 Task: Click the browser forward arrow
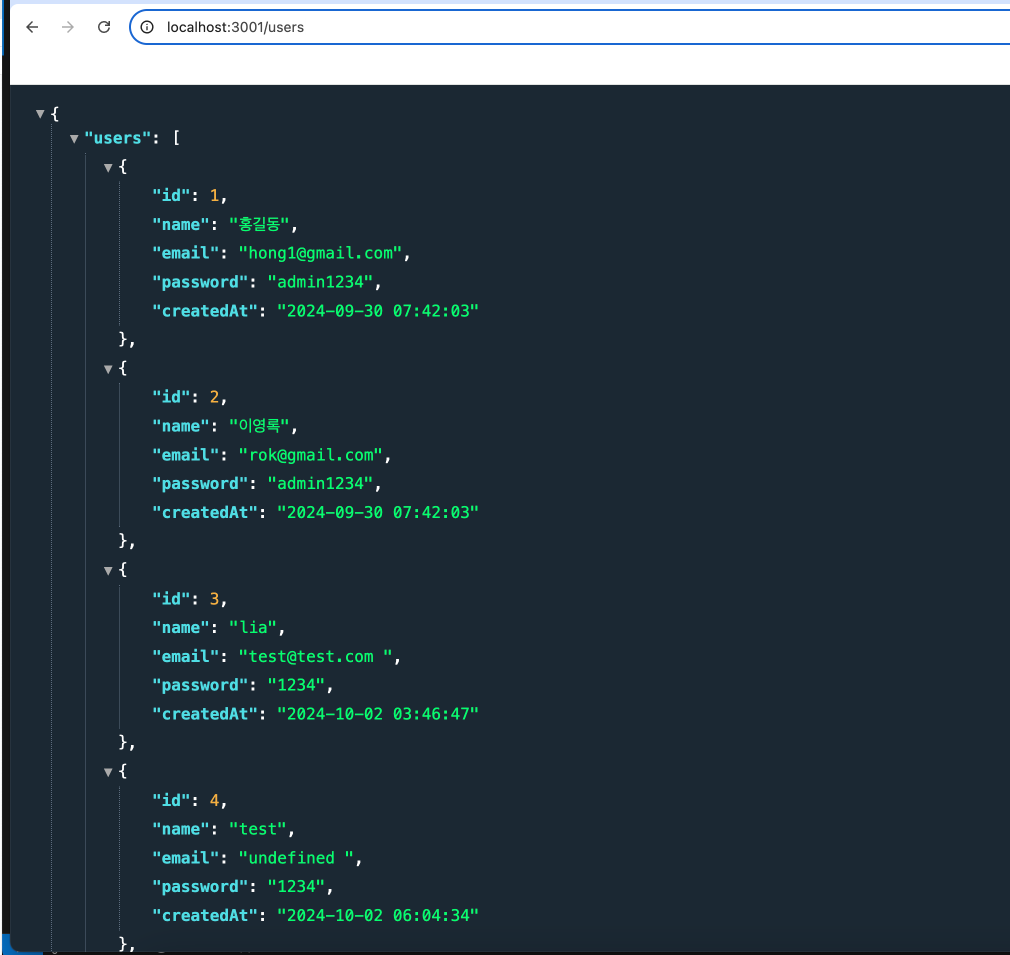68,27
